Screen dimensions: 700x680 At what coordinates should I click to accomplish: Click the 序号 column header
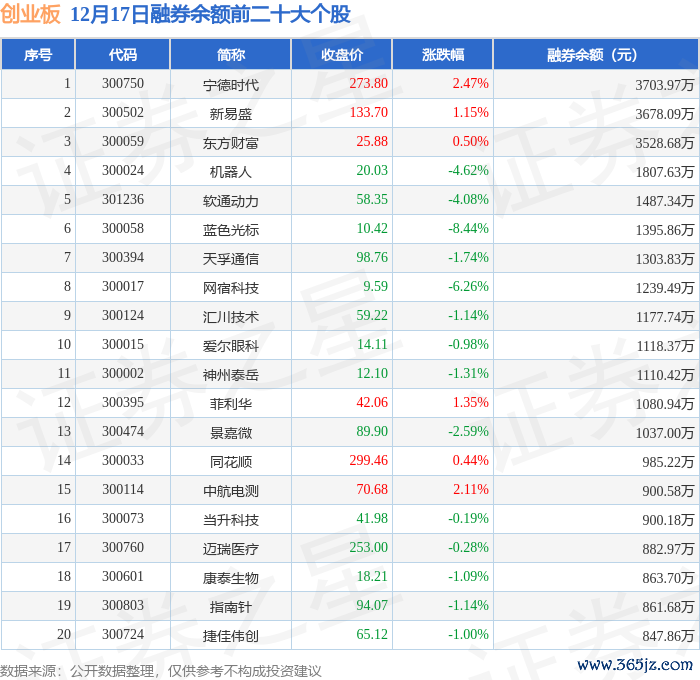click(x=38, y=54)
